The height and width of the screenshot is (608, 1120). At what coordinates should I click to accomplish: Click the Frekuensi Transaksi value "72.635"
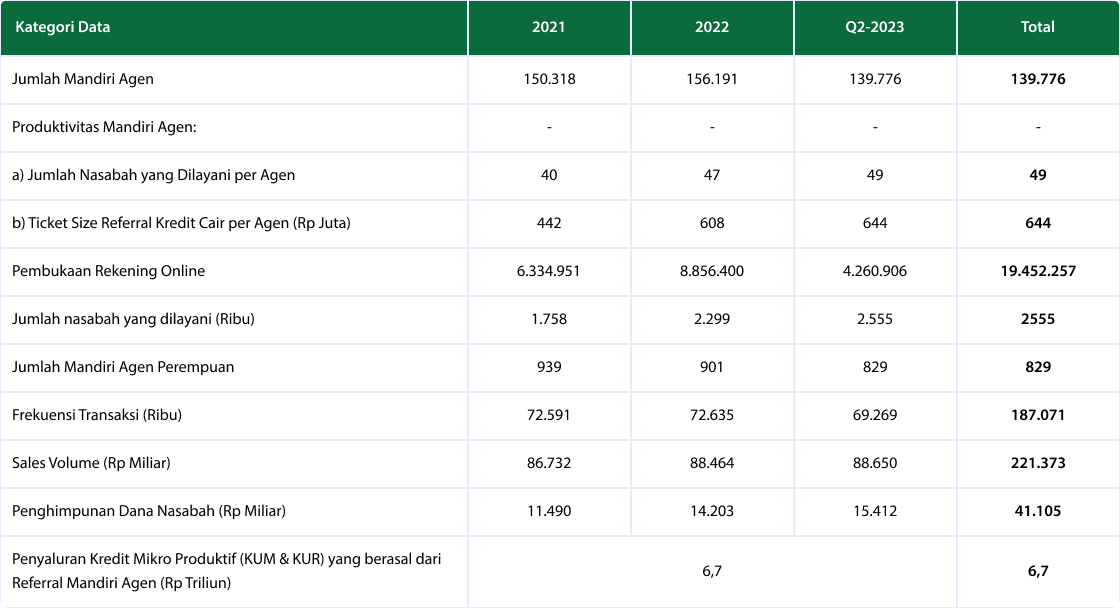(712, 415)
